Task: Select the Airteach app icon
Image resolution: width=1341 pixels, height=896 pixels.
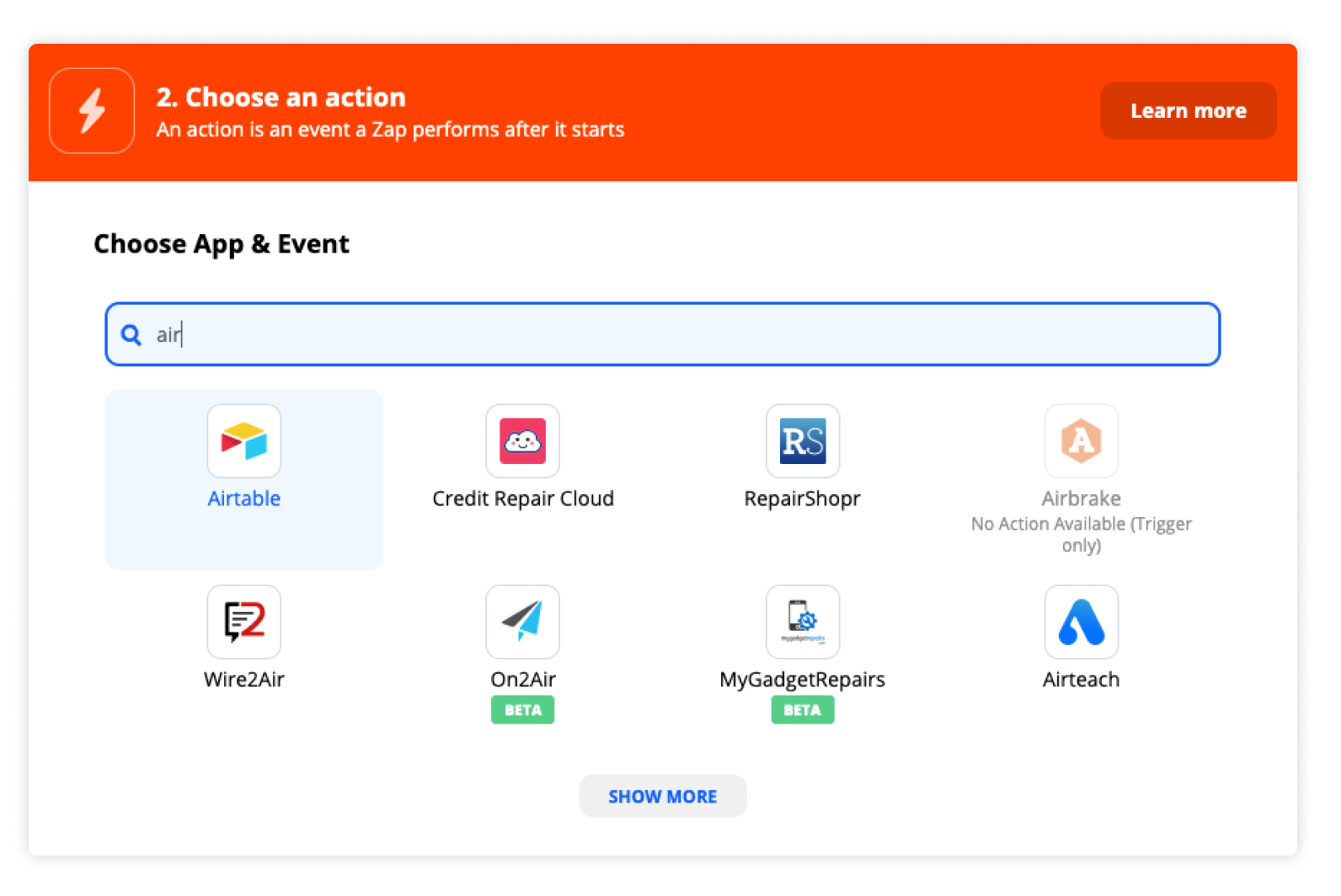Action: click(1081, 621)
